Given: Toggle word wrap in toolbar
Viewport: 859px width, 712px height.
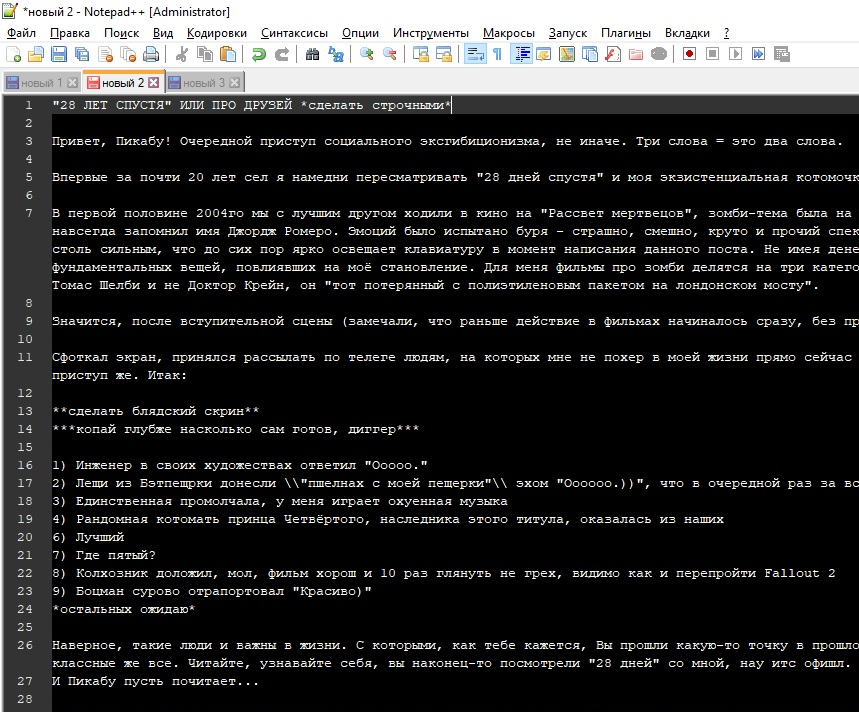Looking at the screenshot, I should click(x=474, y=54).
